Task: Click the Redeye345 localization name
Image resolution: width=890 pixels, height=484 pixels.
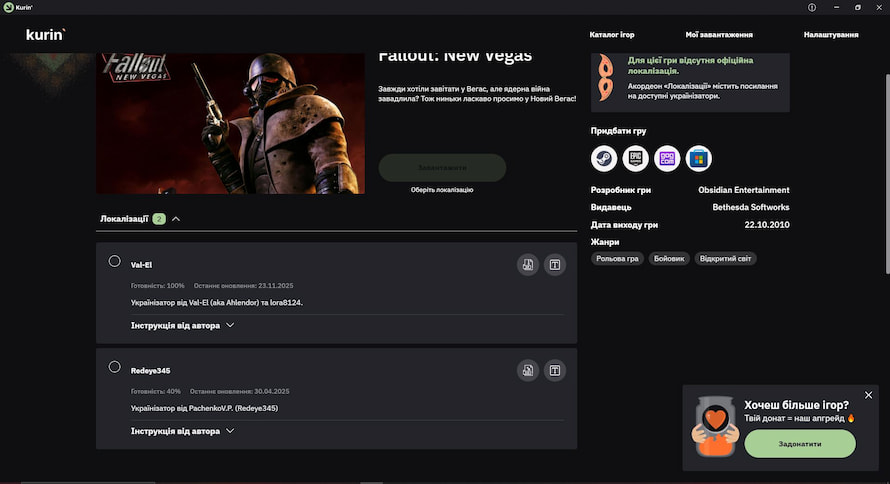Action: [150, 371]
